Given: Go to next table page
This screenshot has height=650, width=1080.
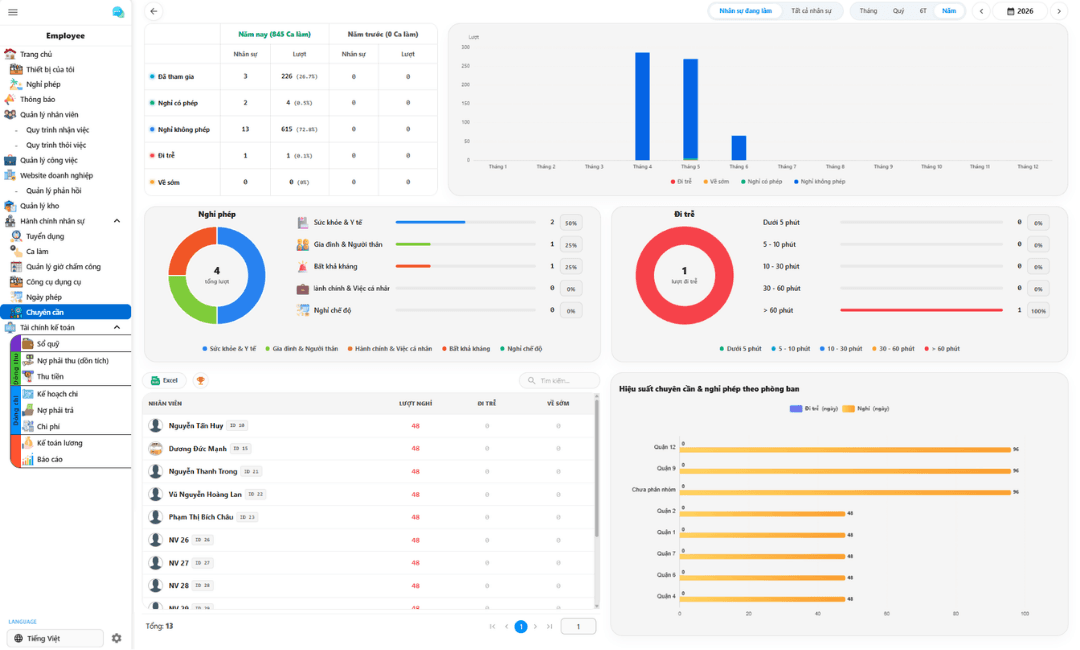Looking at the screenshot, I should click(535, 626).
